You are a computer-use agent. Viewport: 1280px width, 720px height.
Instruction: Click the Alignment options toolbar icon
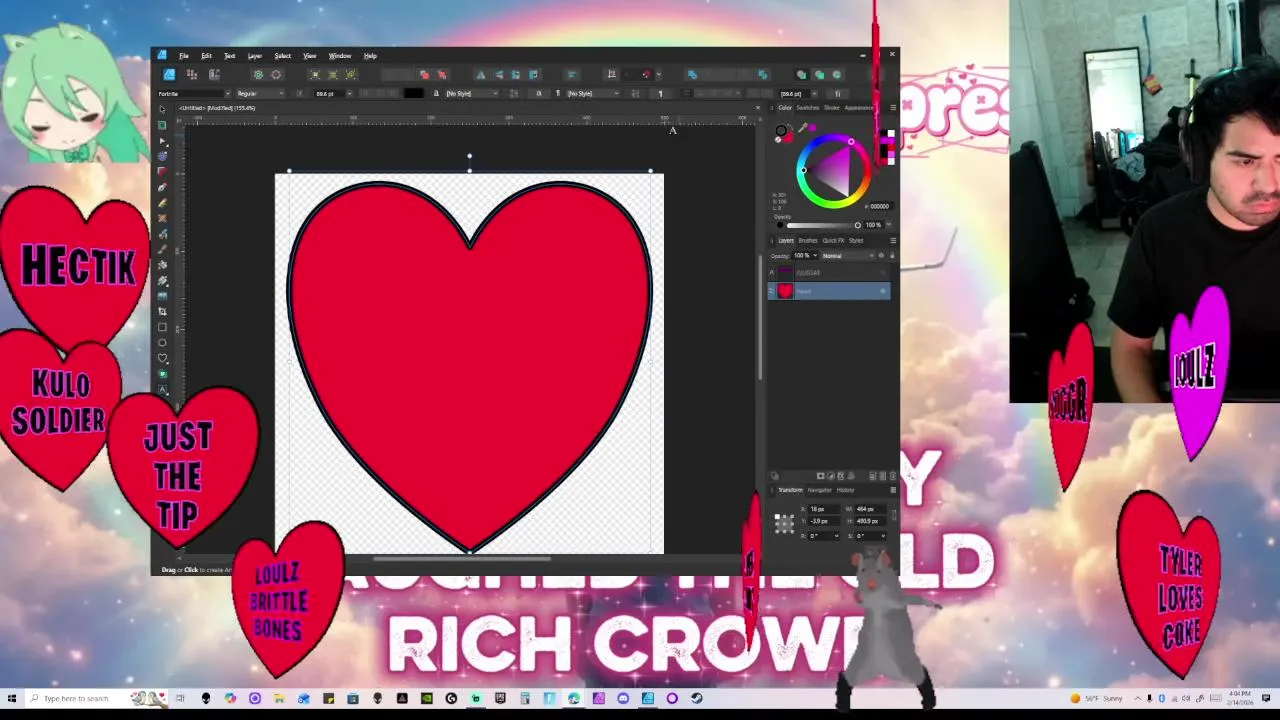[x=572, y=74]
